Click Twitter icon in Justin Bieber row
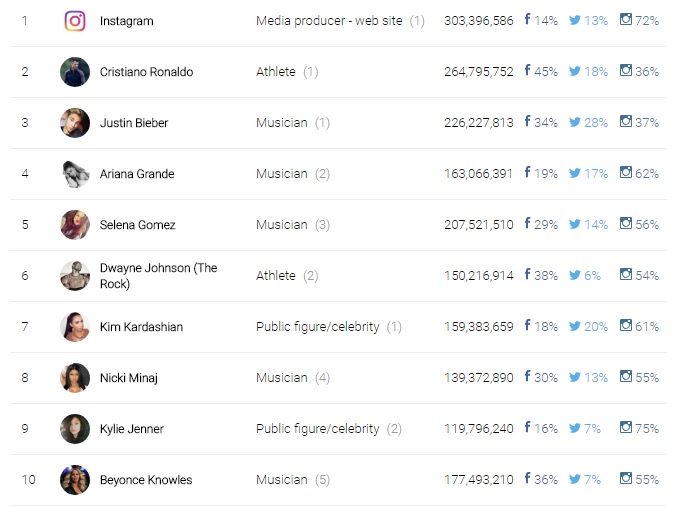The width and height of the screenshot is (683, 507). coord(575,122)
